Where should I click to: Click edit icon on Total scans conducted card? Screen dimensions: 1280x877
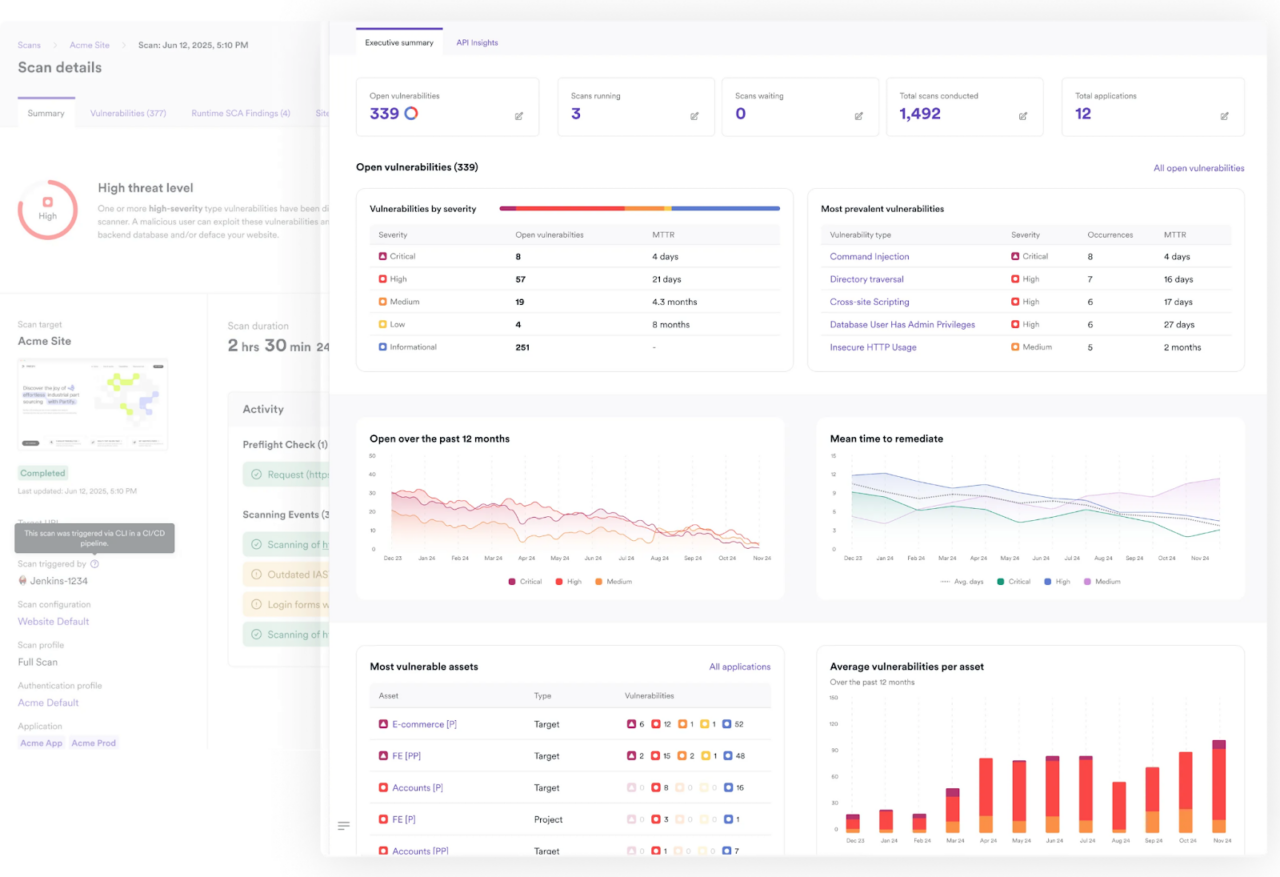[x=1023, y=116]
